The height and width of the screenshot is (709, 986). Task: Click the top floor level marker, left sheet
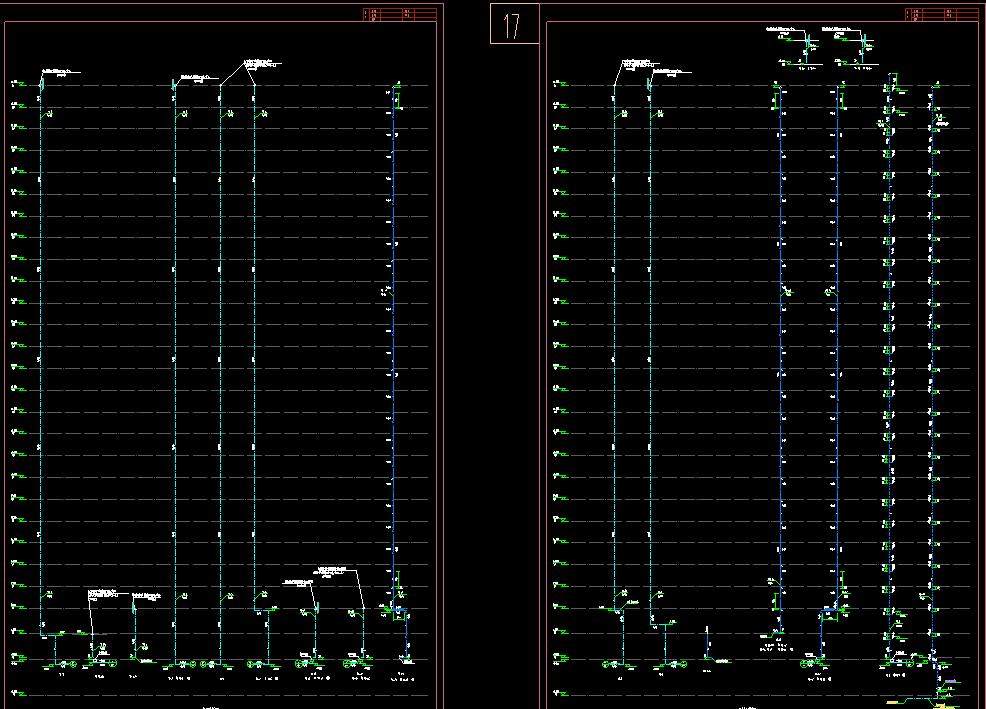pyautogui.click(x=17, y=84)
